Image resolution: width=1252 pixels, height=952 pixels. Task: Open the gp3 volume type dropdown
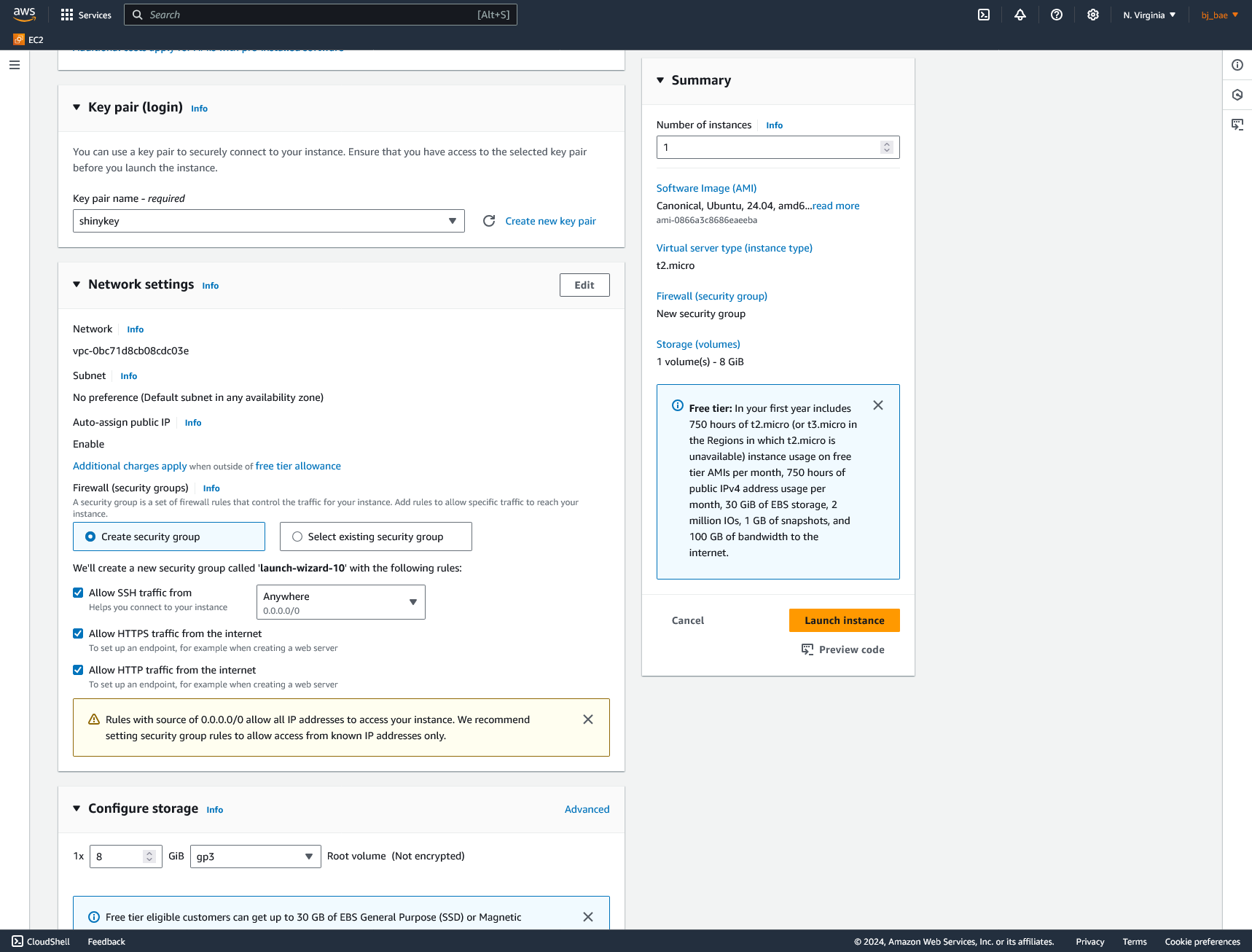[x=255, y=857]
